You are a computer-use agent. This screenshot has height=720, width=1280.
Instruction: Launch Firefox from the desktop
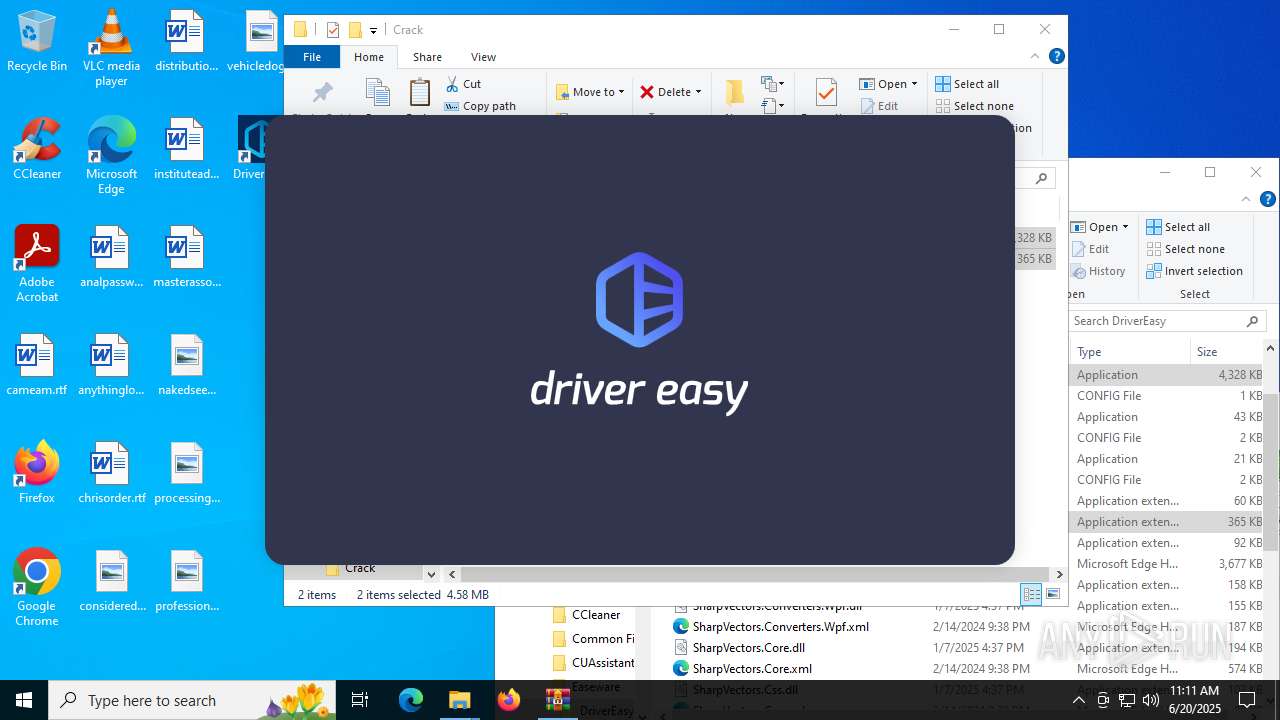click(37, 472)
